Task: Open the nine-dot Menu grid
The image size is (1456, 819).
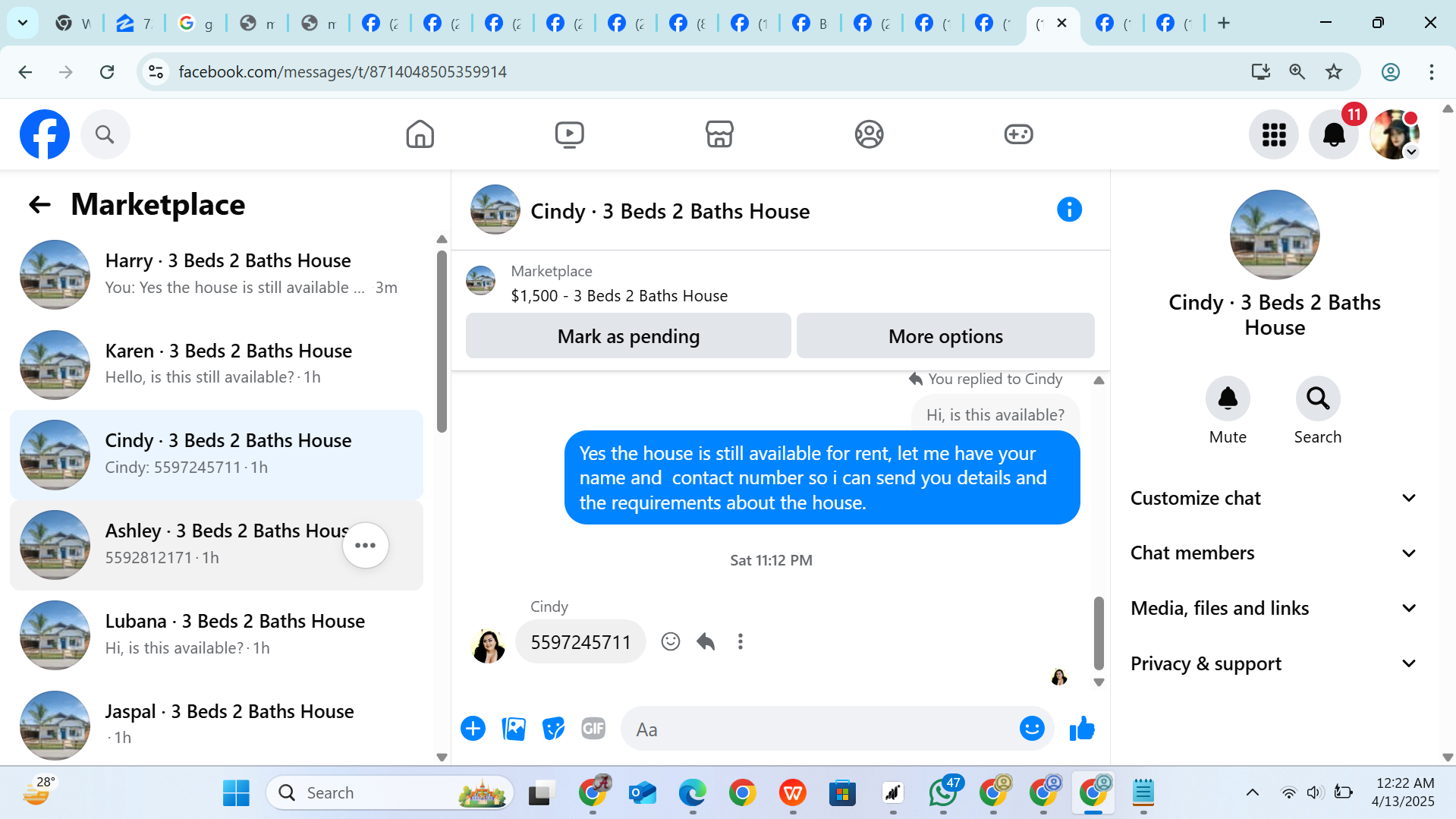Action: [1274, 134]
